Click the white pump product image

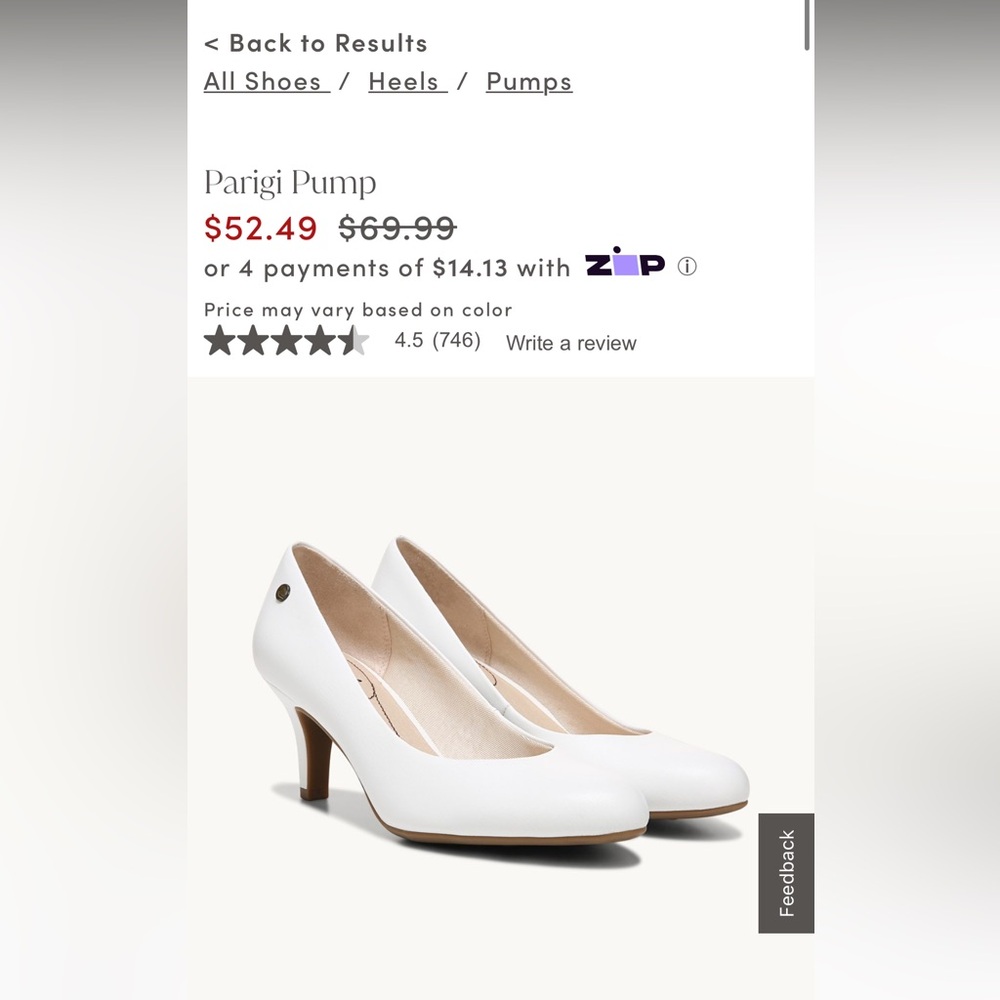pos(500,690)
